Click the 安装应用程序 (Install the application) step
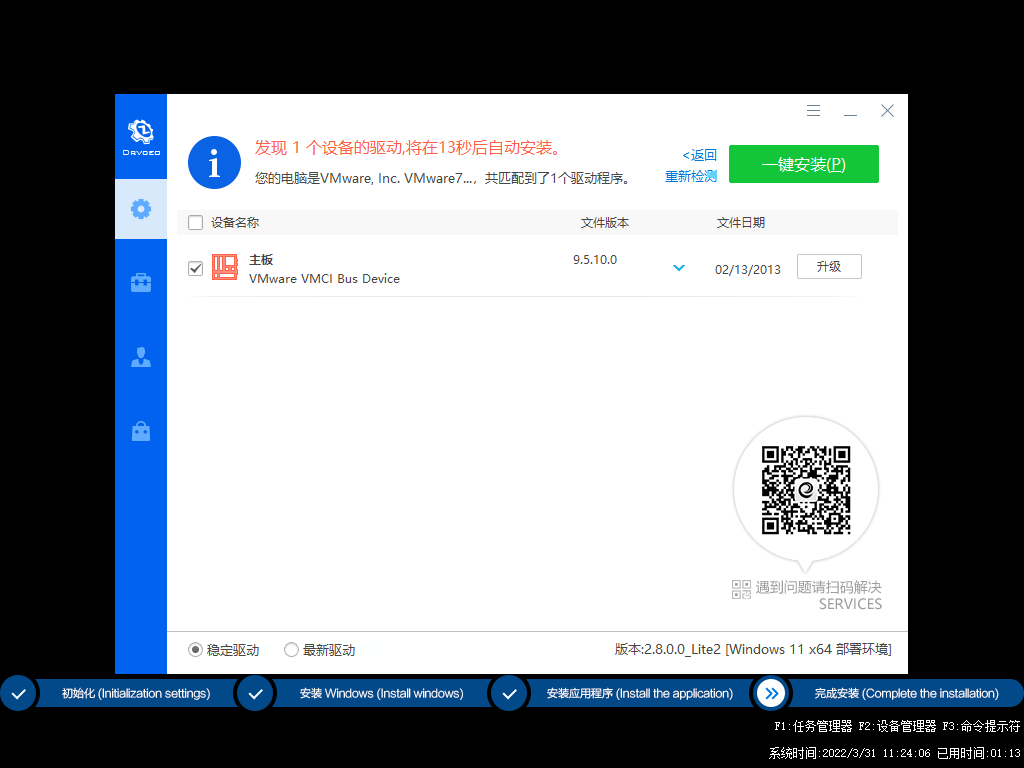 (x=639, y=694)
